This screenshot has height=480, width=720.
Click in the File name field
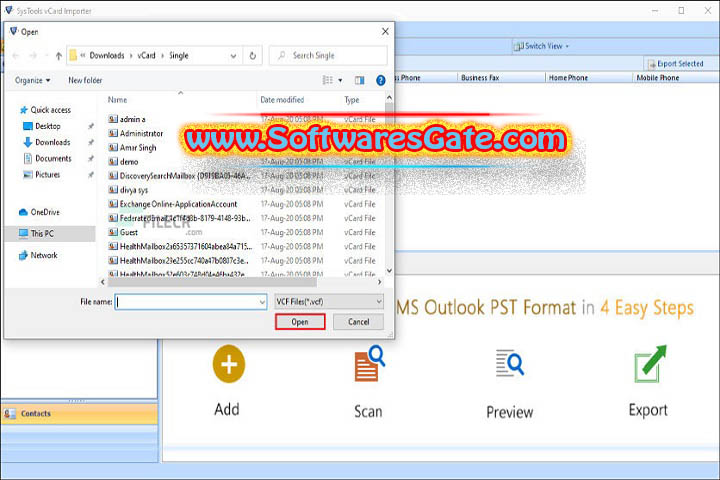pos(190,302)
